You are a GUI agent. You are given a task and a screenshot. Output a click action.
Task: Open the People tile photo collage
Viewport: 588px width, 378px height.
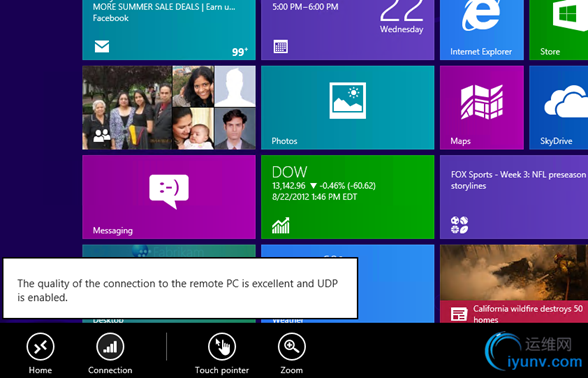[169, 108]
